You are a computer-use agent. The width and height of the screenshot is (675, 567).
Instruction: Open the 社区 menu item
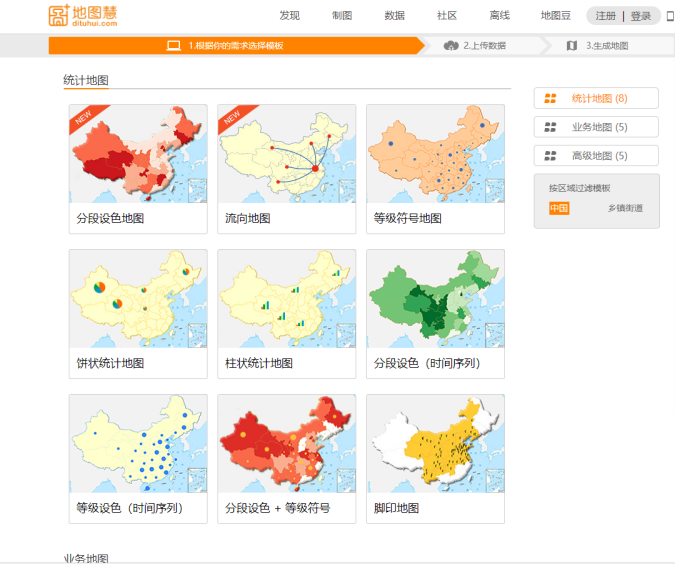pyautogui.click(x=447, y=16)
